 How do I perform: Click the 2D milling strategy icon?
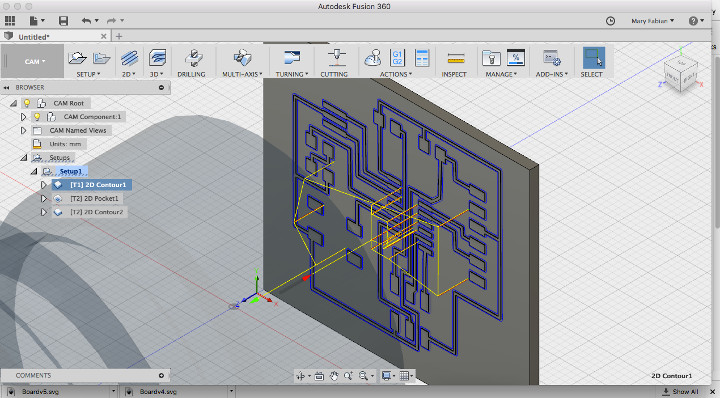click(129, 58)
